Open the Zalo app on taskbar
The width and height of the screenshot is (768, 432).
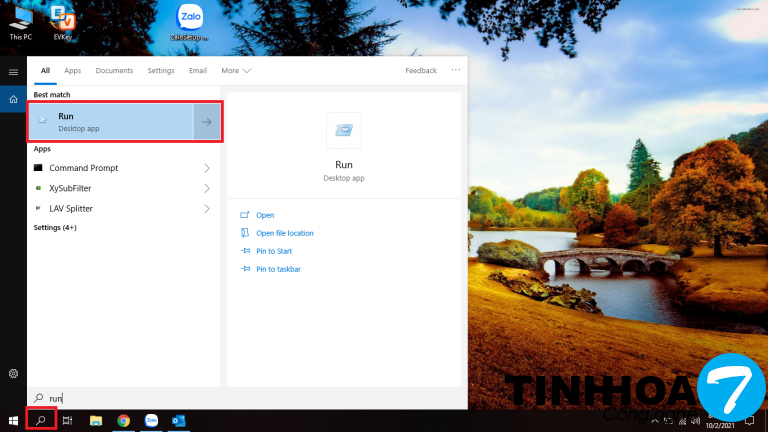(151, 421)
